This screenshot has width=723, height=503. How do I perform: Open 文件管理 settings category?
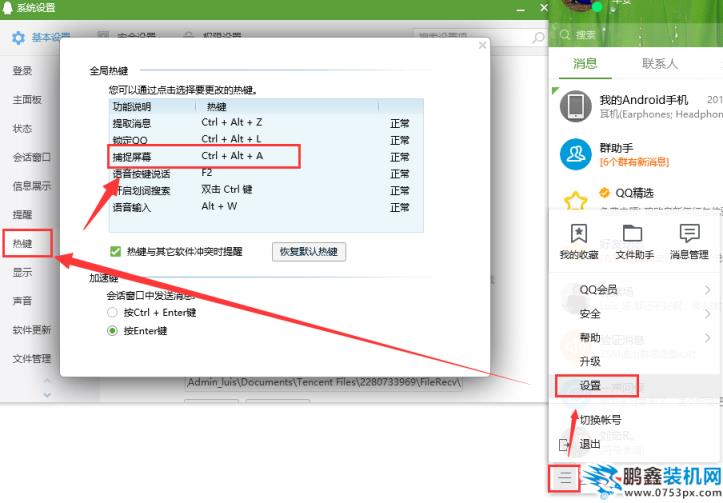click(32, 358)
